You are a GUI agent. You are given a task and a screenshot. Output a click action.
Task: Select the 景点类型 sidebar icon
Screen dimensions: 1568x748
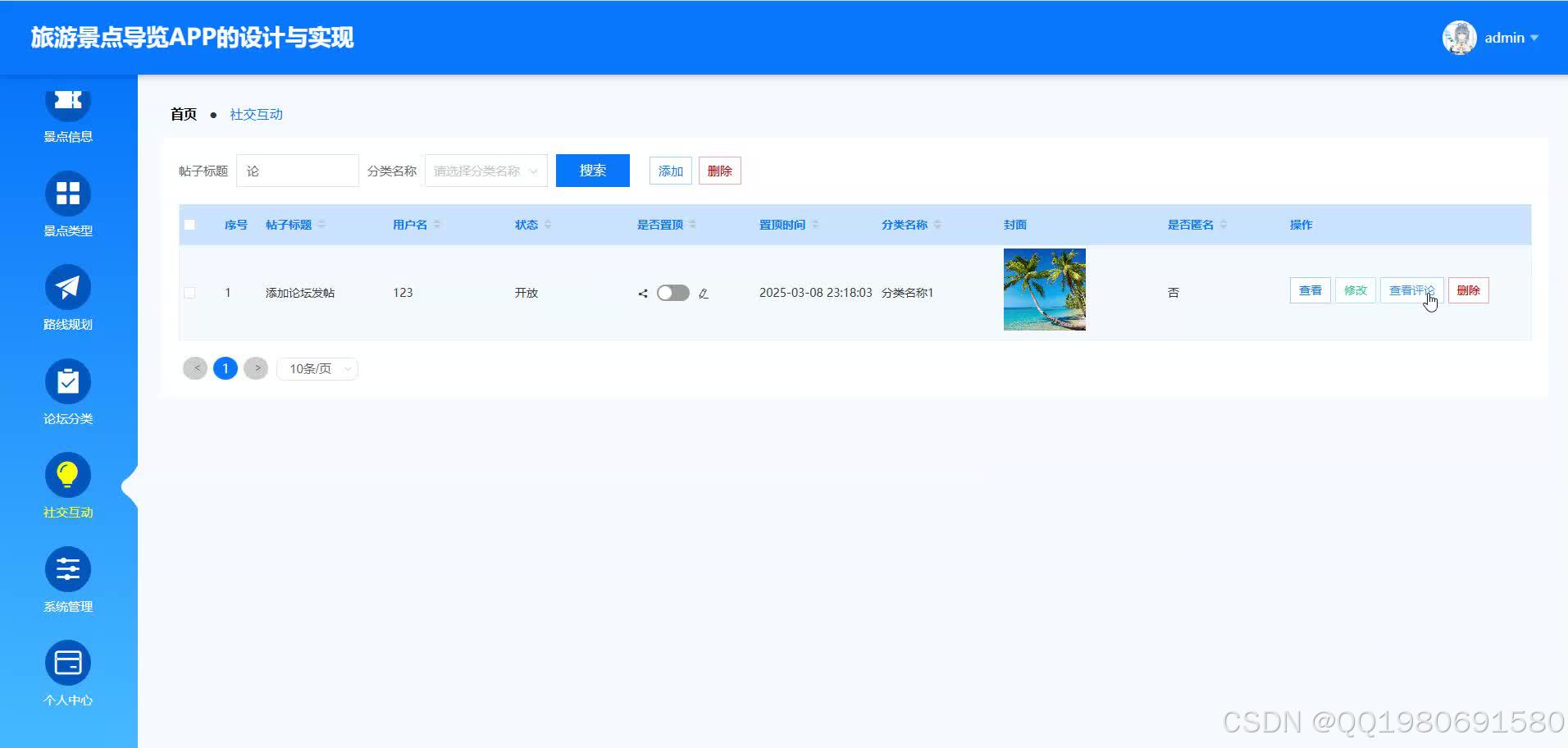pyautogui.click(x=68, y=193)
